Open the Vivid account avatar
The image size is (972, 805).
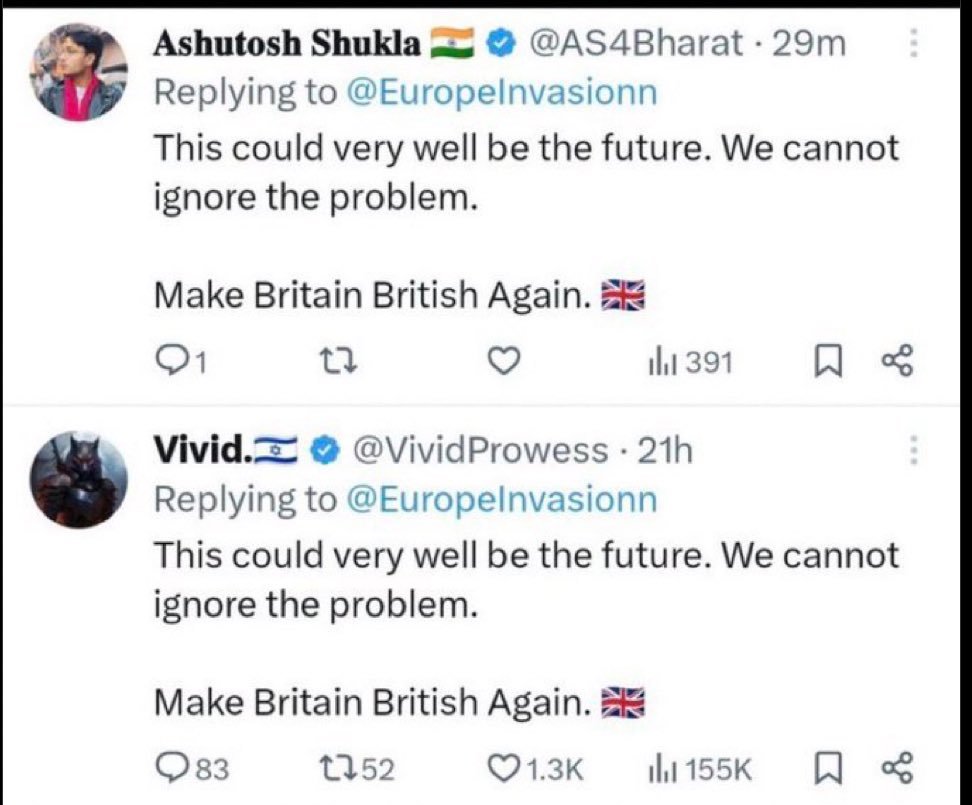79,480
